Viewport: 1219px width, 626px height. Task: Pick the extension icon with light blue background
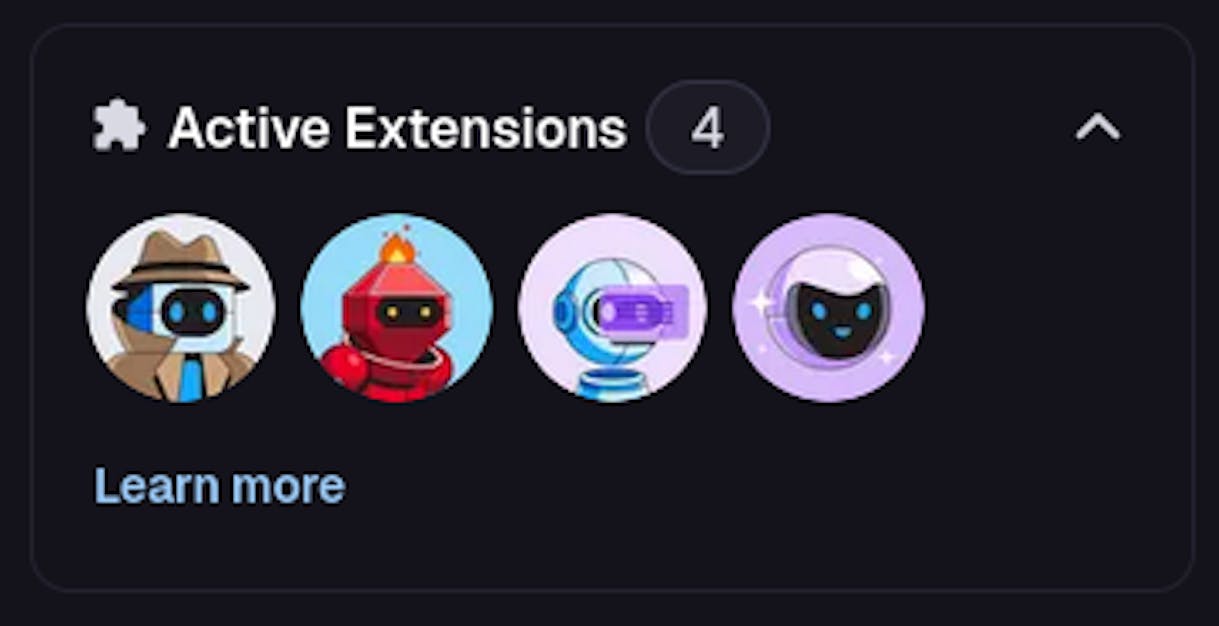396,308
